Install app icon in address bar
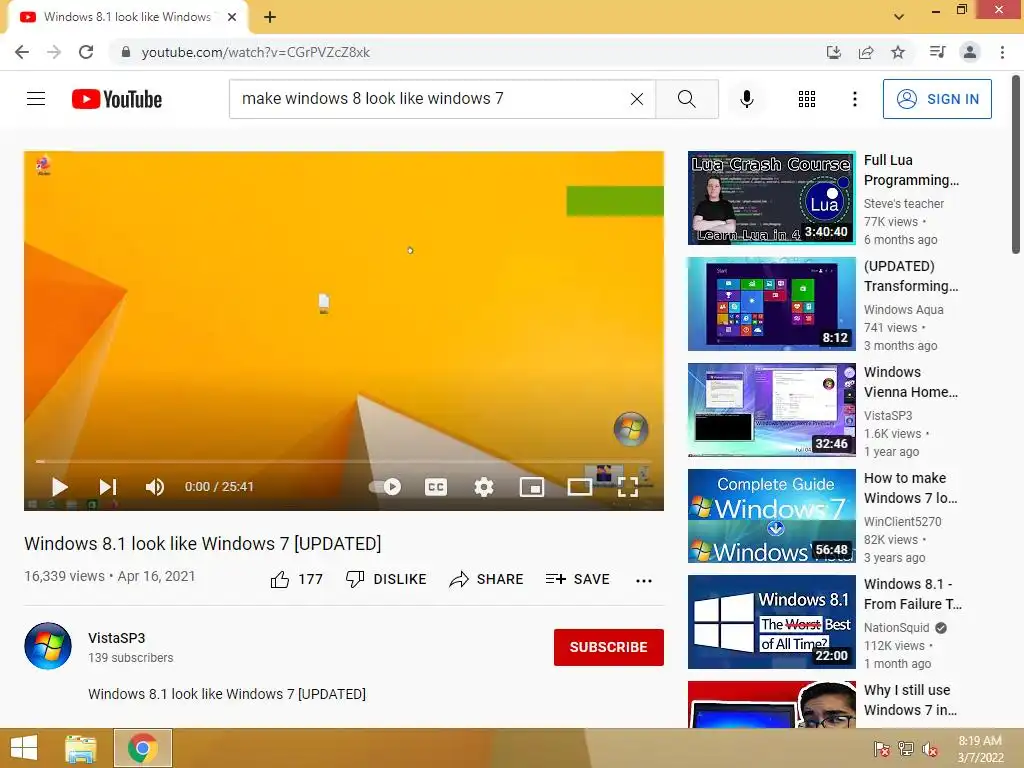 834,52
